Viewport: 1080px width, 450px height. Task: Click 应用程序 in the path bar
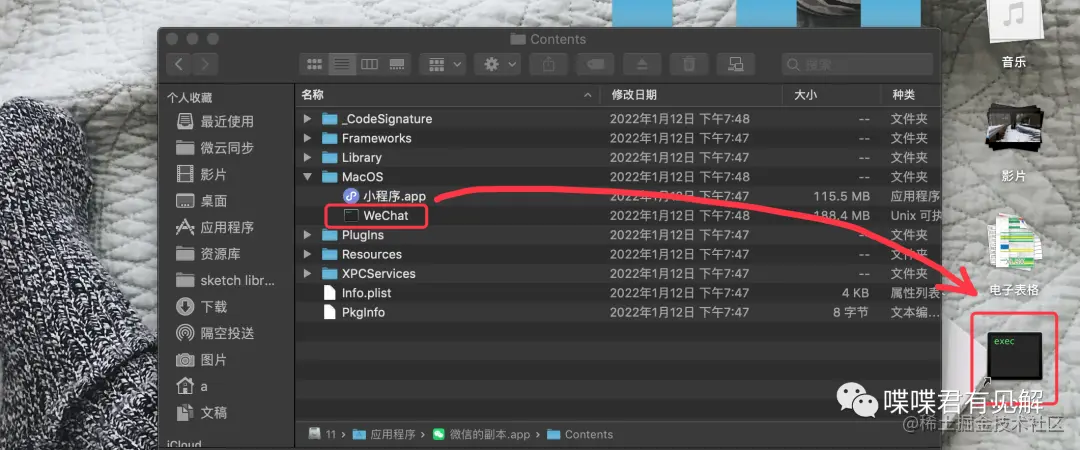pos(384,434)
